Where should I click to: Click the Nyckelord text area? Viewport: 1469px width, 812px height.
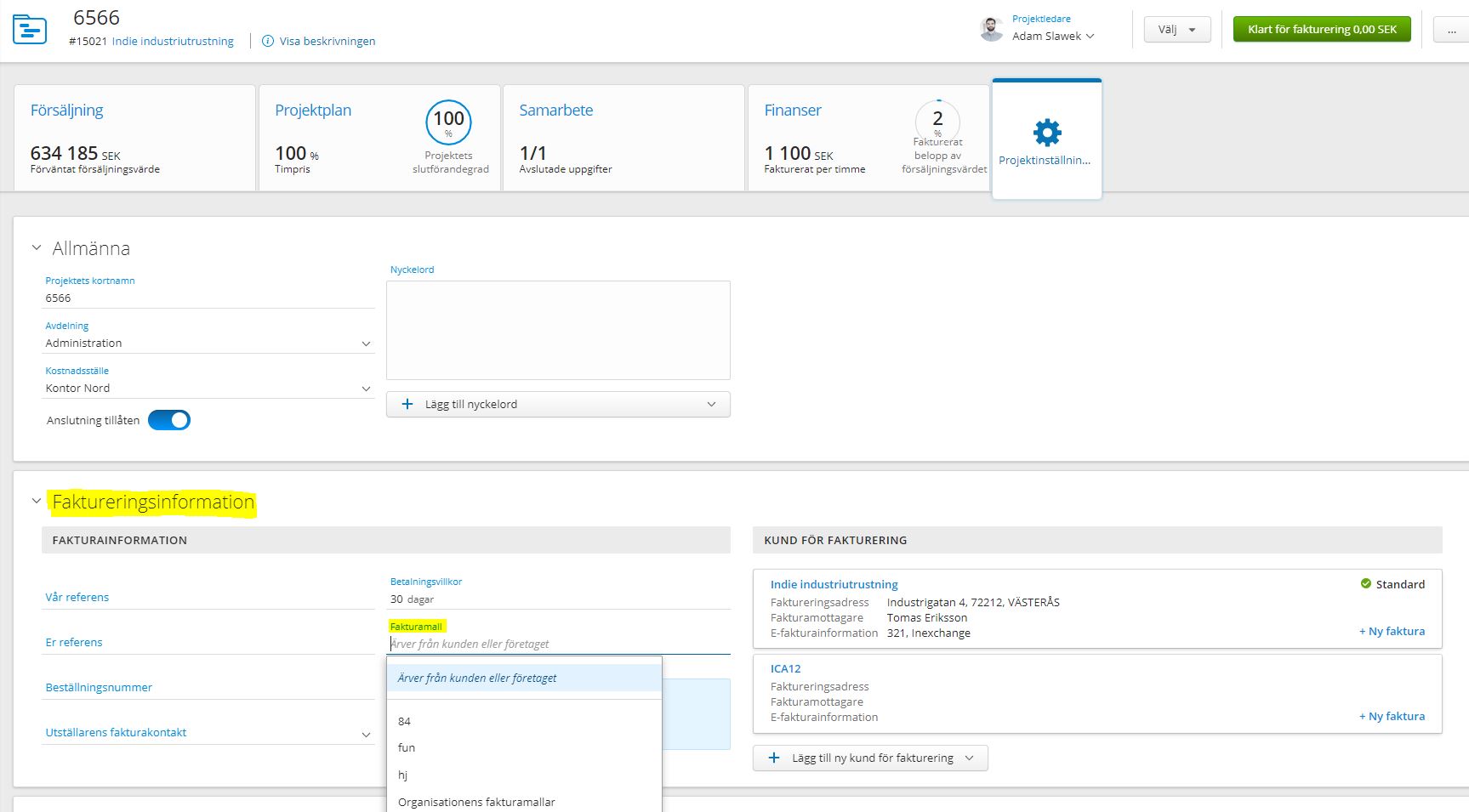(558, 330)
